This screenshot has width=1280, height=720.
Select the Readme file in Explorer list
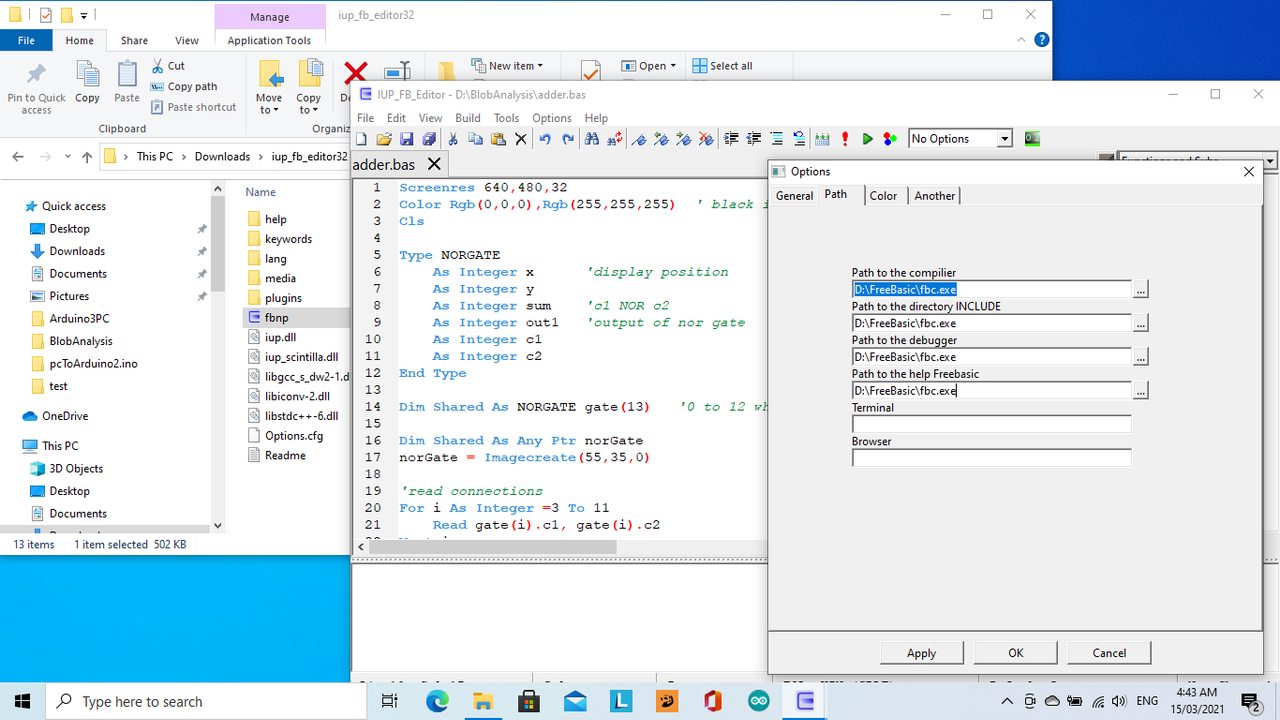[x=285, y=455]
